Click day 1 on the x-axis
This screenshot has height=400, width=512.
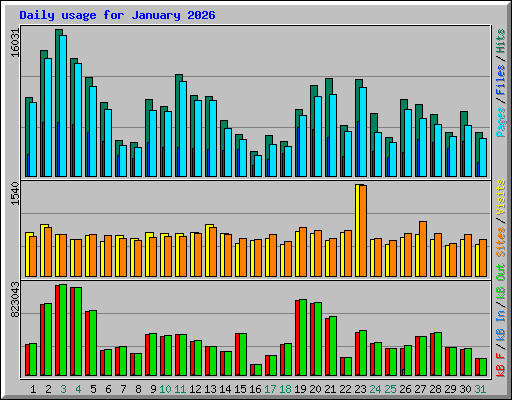[33, 389]
